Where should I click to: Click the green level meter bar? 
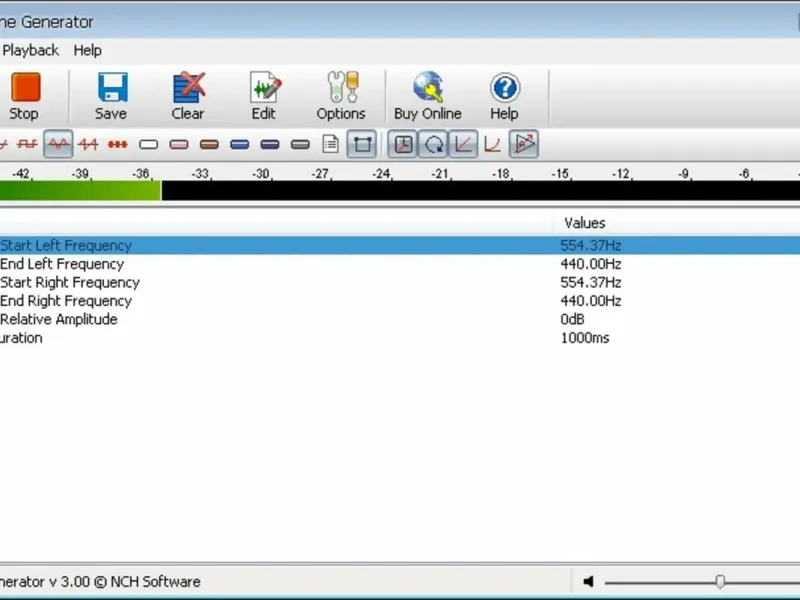pos(80,191)
